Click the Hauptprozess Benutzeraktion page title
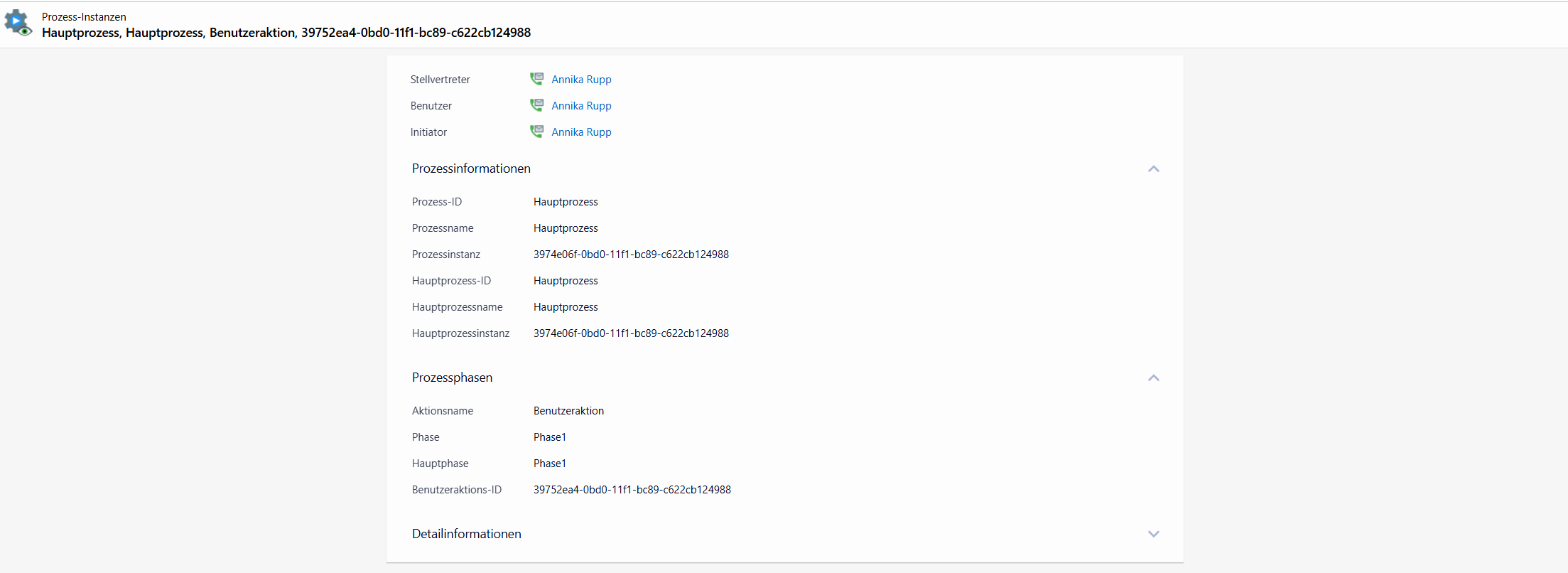Screen dimensions: 1568x573 (x=286, y=33)
